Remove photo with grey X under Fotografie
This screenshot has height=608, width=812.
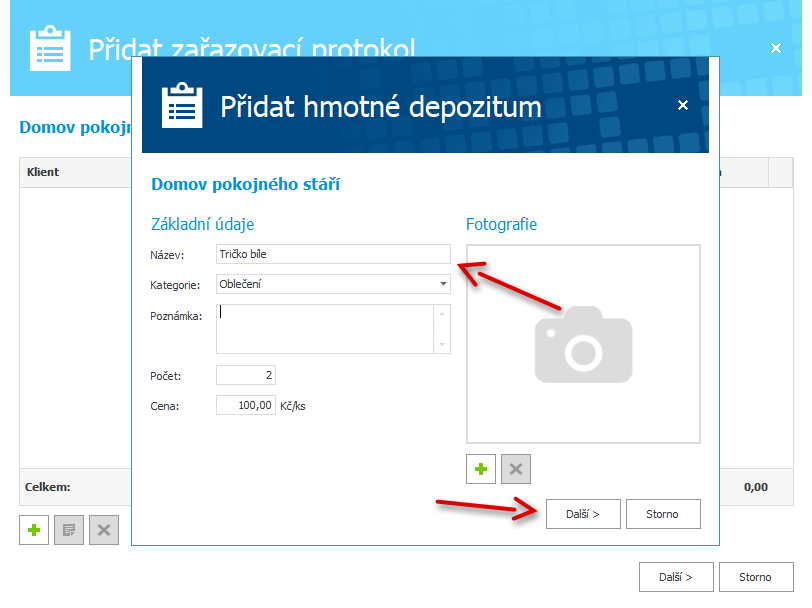[x=516, y=469]
